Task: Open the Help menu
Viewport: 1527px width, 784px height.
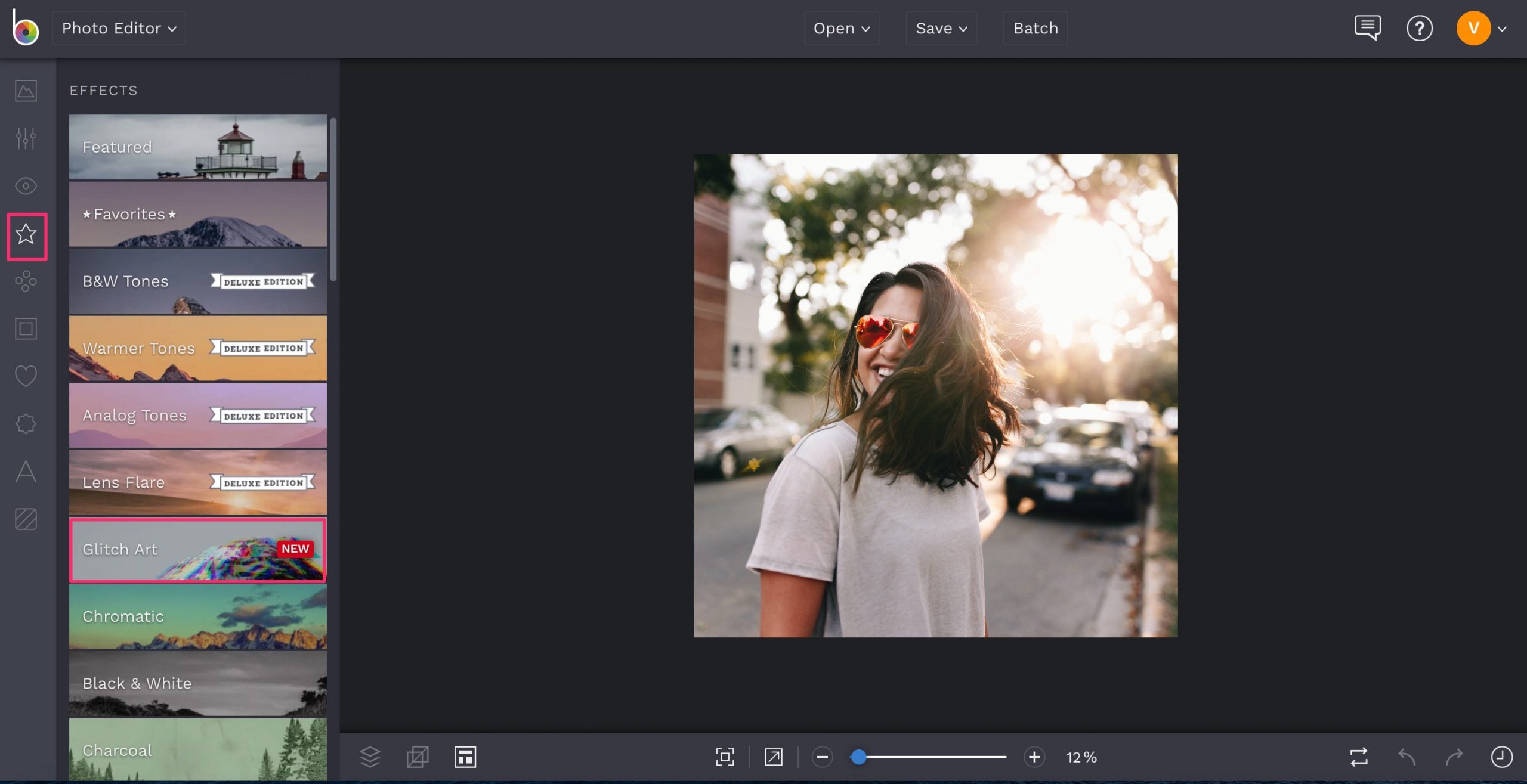Action: [x=1420, y=27]
